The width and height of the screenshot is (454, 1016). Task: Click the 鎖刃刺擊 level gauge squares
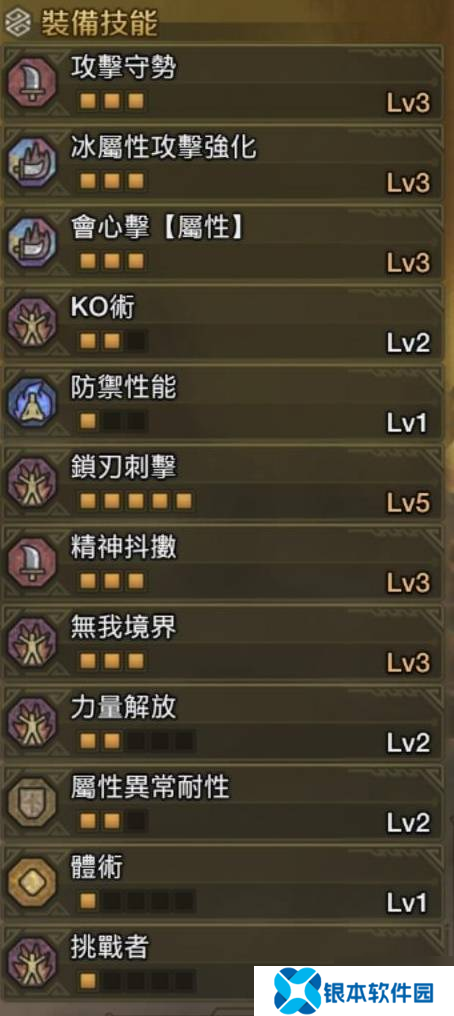[x=135, y=502]
